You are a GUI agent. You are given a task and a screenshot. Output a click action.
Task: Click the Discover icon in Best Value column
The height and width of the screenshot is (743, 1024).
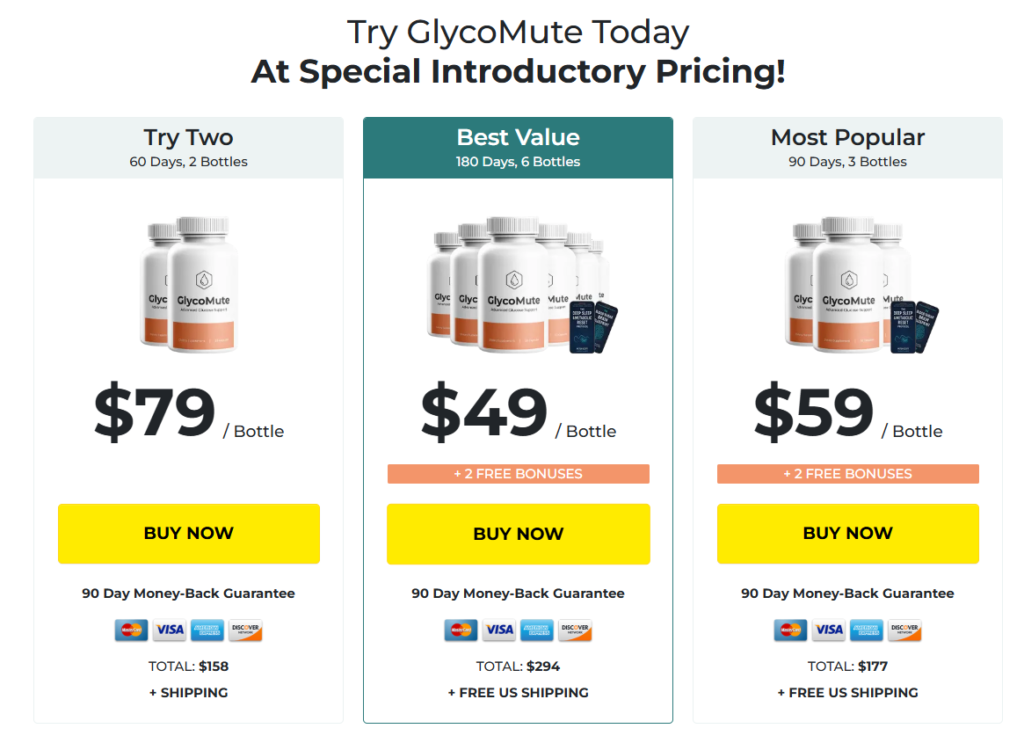[x=574, y=630]
